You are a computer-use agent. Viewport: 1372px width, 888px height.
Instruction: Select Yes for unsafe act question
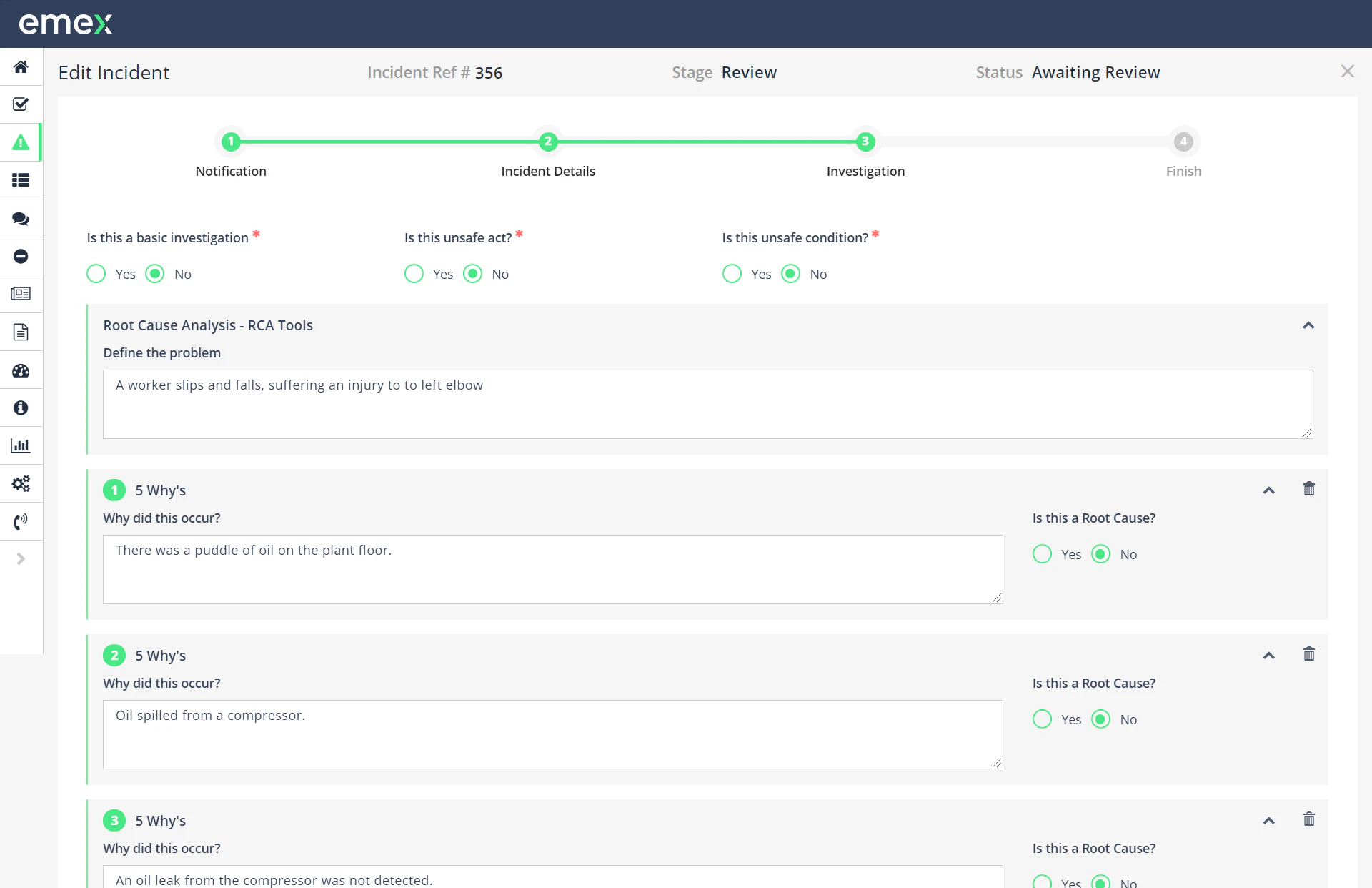click(x=413, y=273)
